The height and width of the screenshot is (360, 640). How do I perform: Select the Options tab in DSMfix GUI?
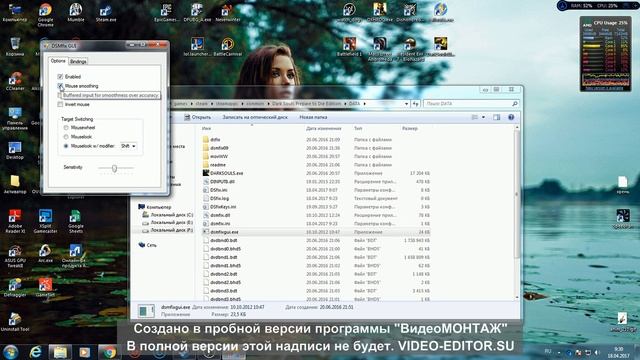pyautogui.click(x=58, y=61)
